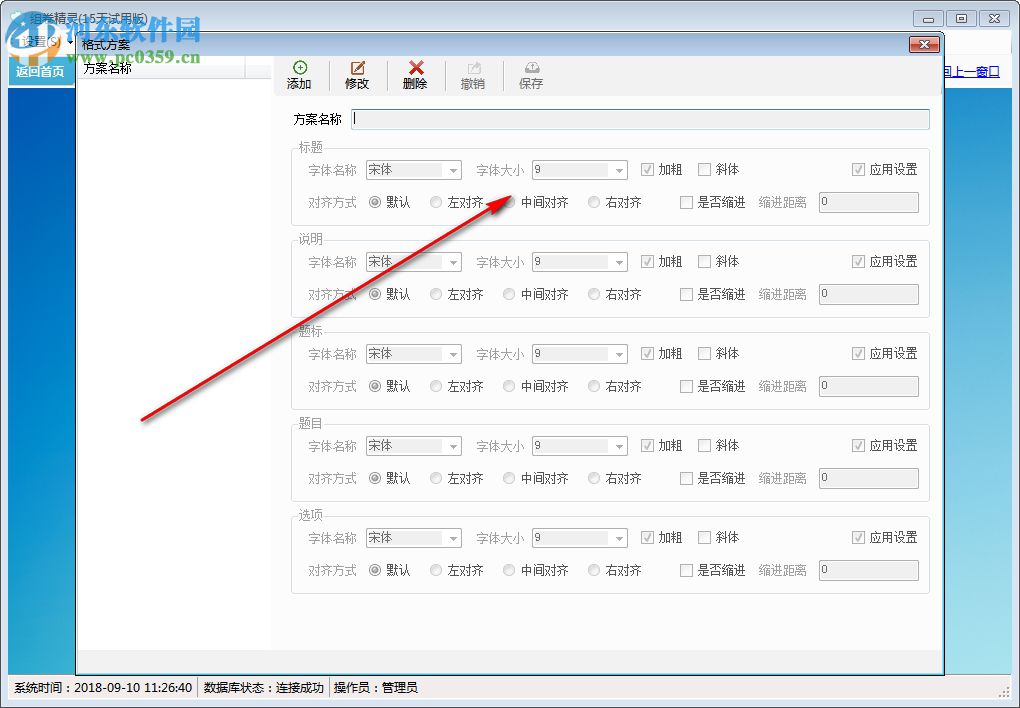Toggle 斜体 checkbox in 题标 section
The image size is (1020, 708).
click(x=704, y=353)
